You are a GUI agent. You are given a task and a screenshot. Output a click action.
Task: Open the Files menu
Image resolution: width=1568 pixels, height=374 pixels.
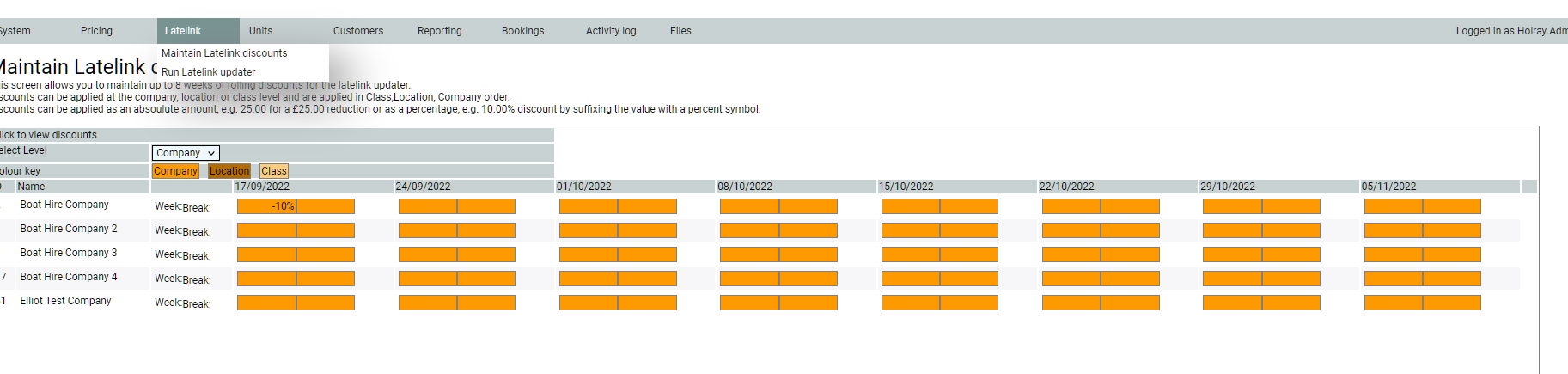tap(680, 31)
